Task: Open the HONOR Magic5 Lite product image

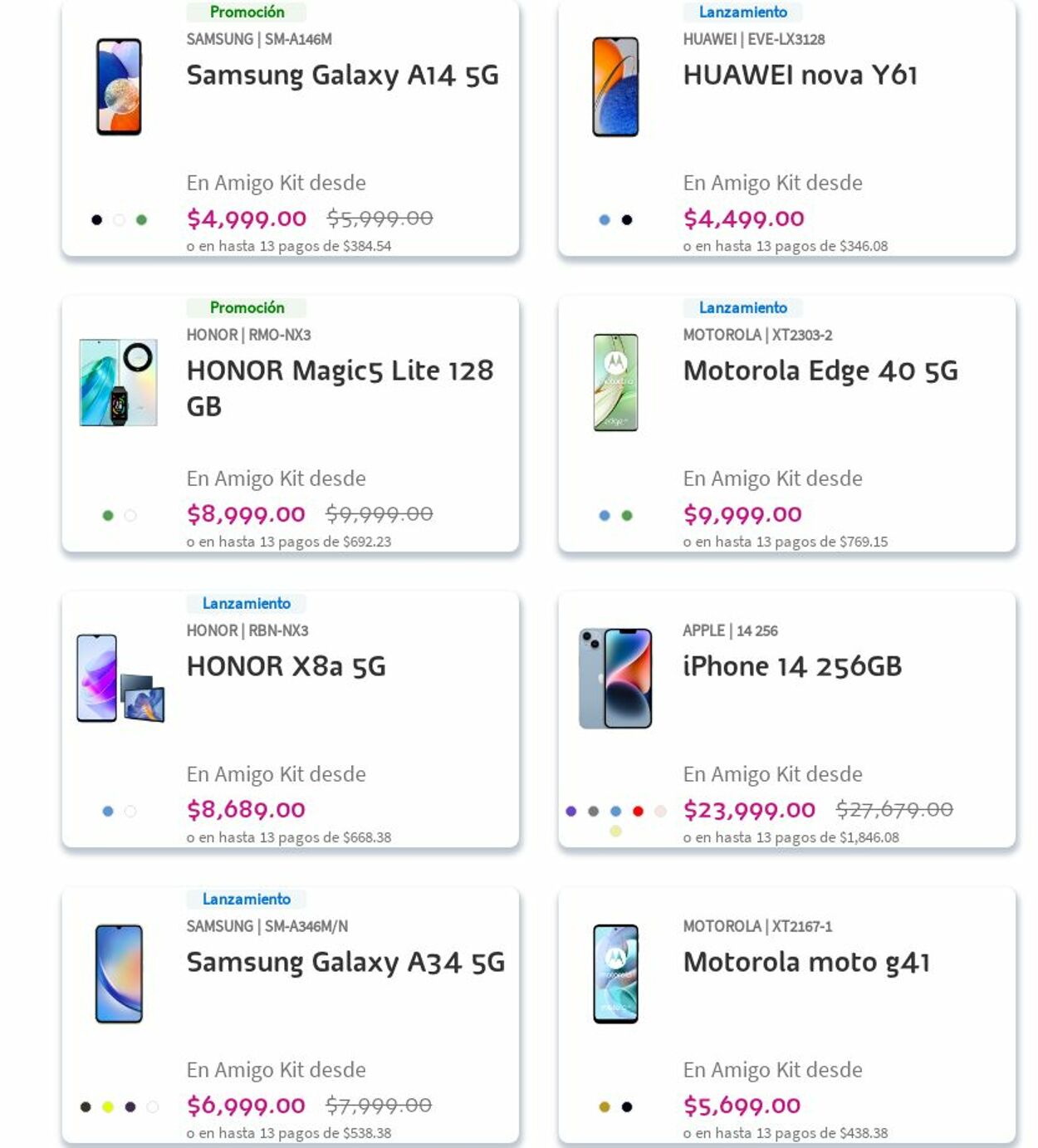Action: 119,382
